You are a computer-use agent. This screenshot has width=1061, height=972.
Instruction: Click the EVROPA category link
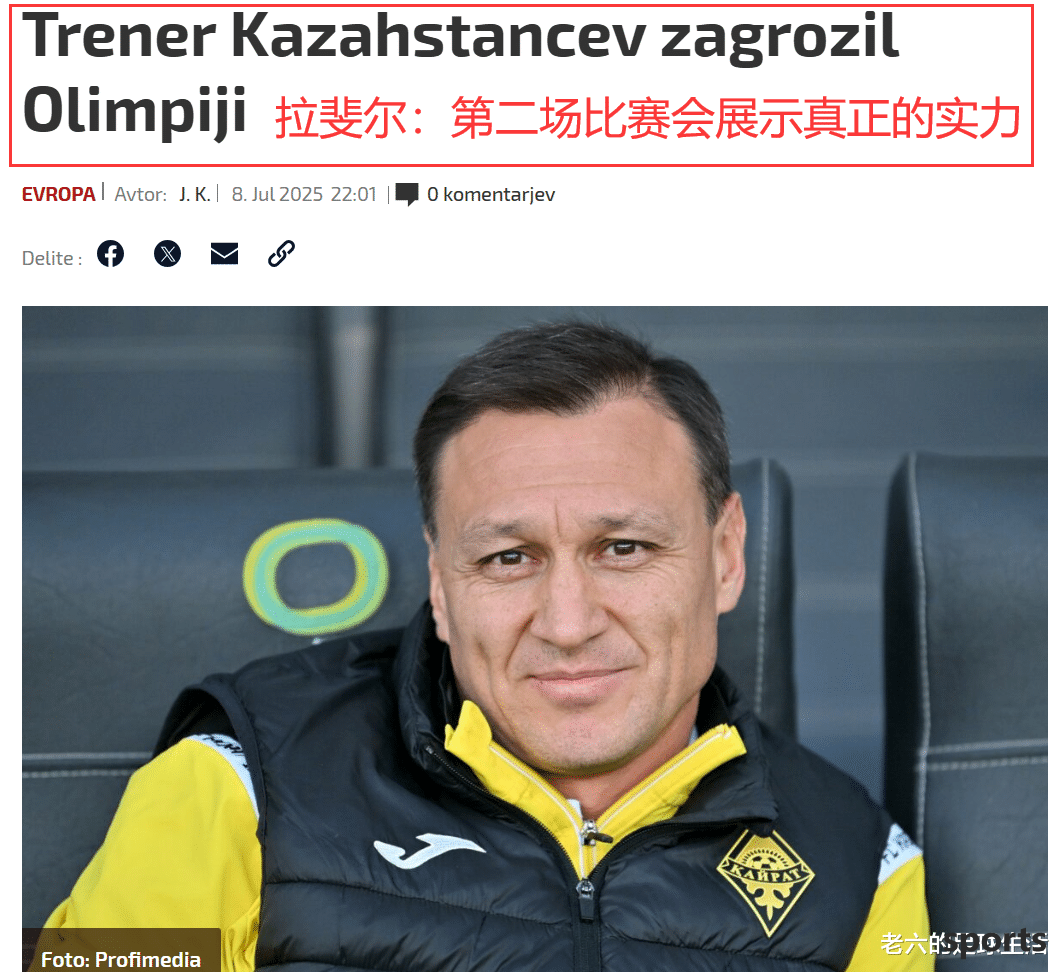point(58,195)
